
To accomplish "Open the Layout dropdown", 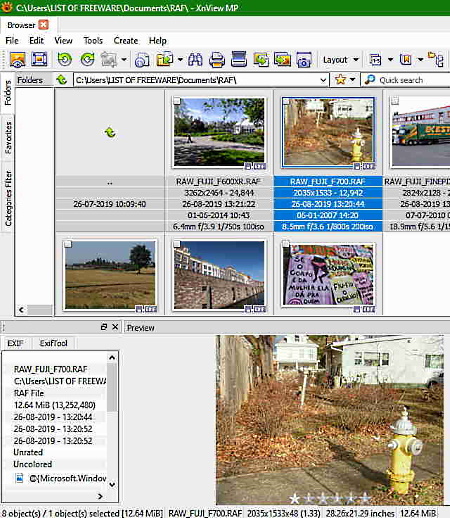I will [x=341, y=60].
